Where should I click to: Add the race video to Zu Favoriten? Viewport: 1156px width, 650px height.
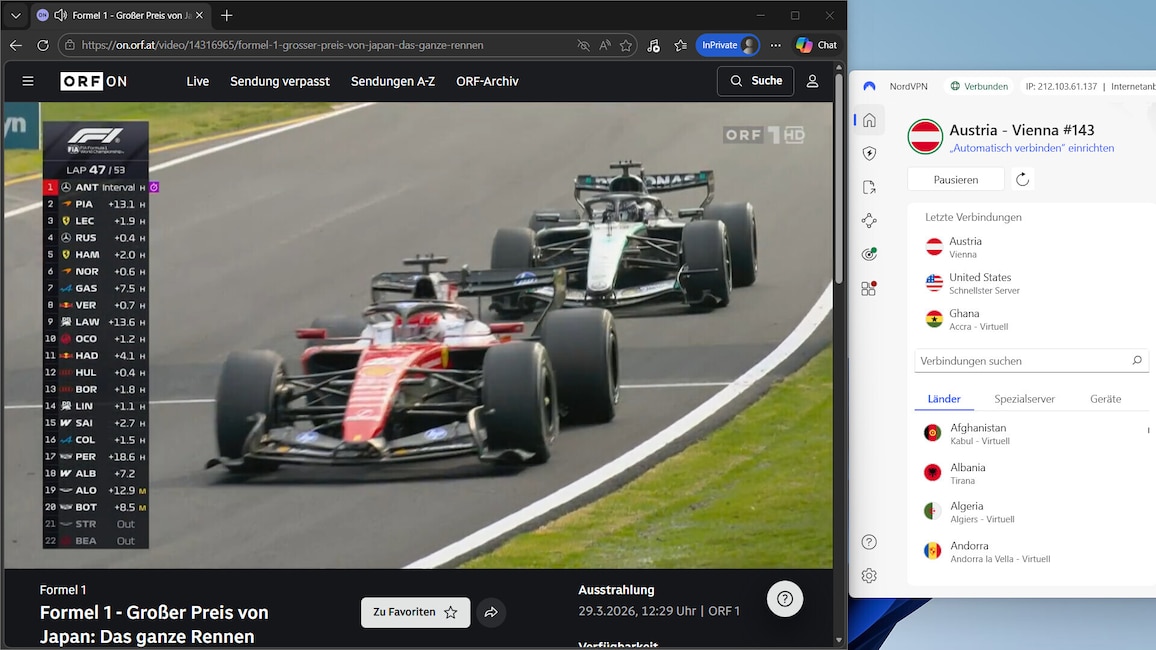(x=415, y=612)
